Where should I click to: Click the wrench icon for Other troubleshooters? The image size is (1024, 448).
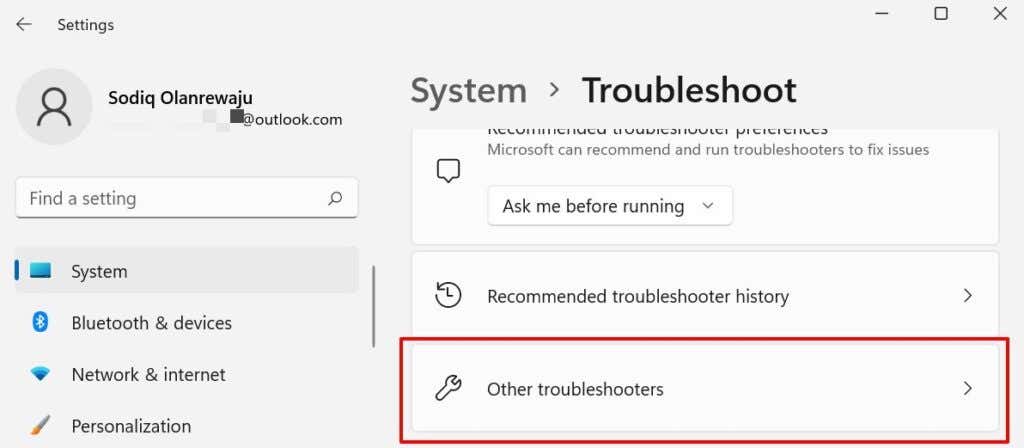coord(448,388)
